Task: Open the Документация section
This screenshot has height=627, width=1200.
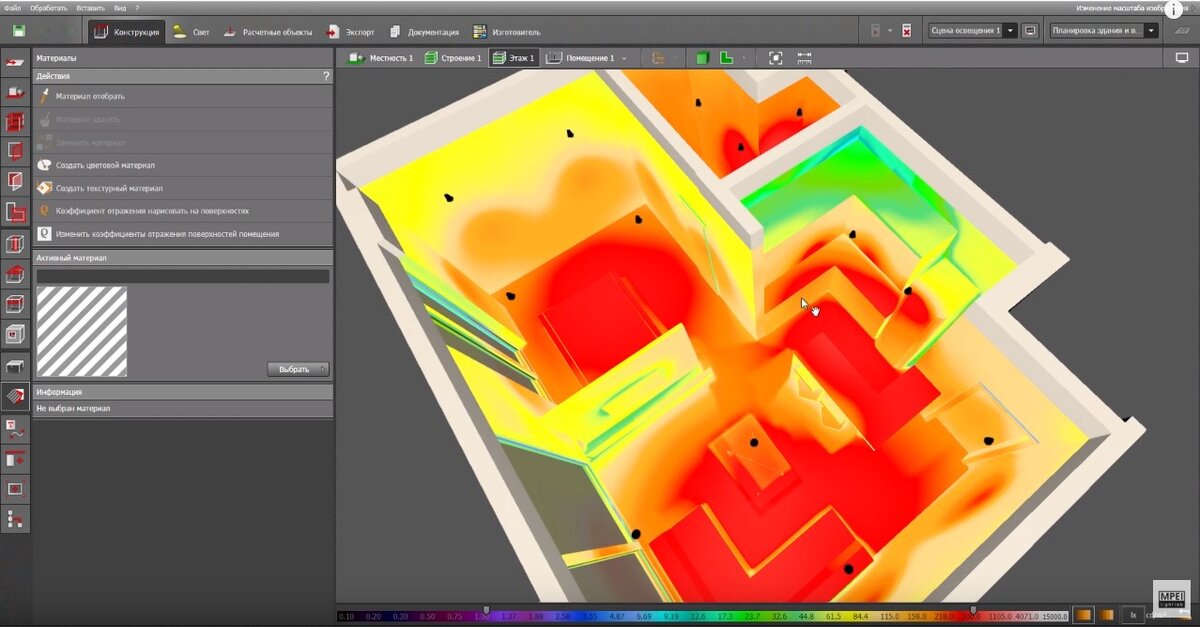Action: pos(424,32)
